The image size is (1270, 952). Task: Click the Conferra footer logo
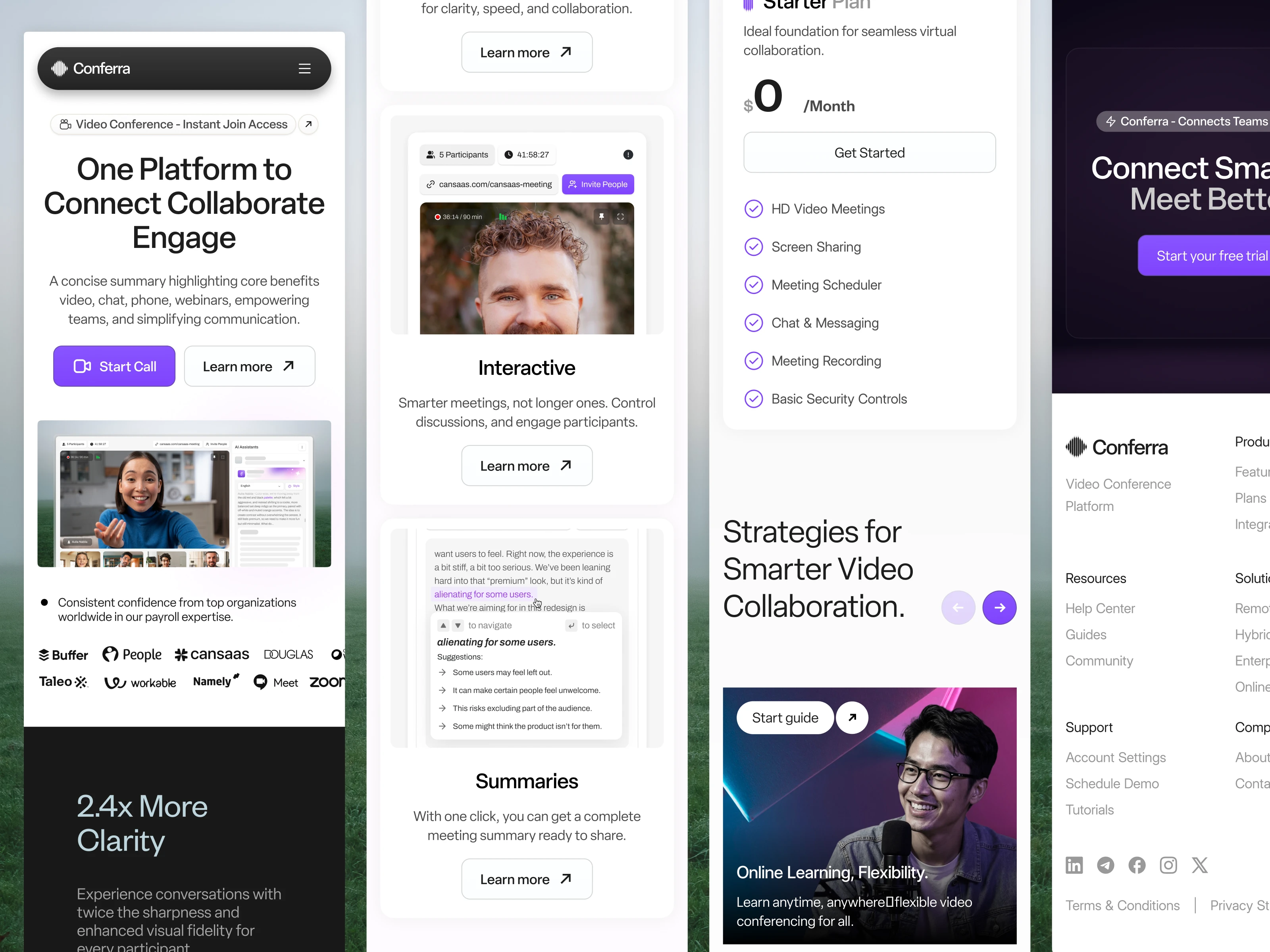tap(1116, 447)
